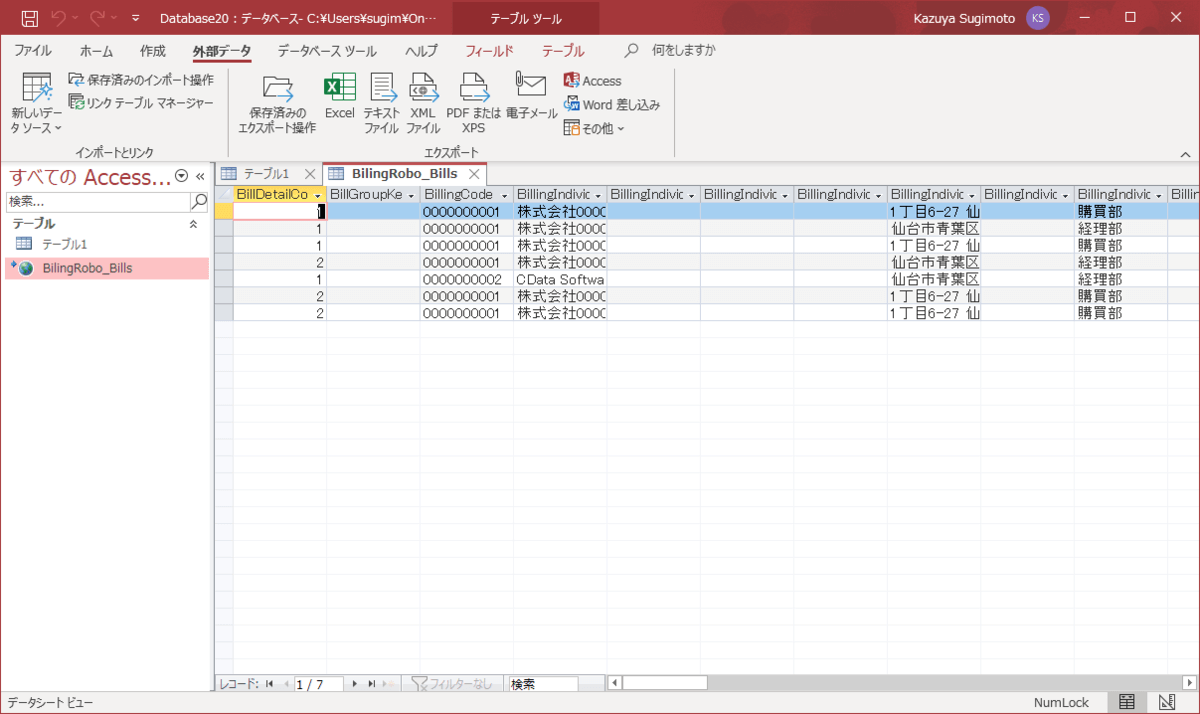Export via E-mail icon

coord(531,98)
